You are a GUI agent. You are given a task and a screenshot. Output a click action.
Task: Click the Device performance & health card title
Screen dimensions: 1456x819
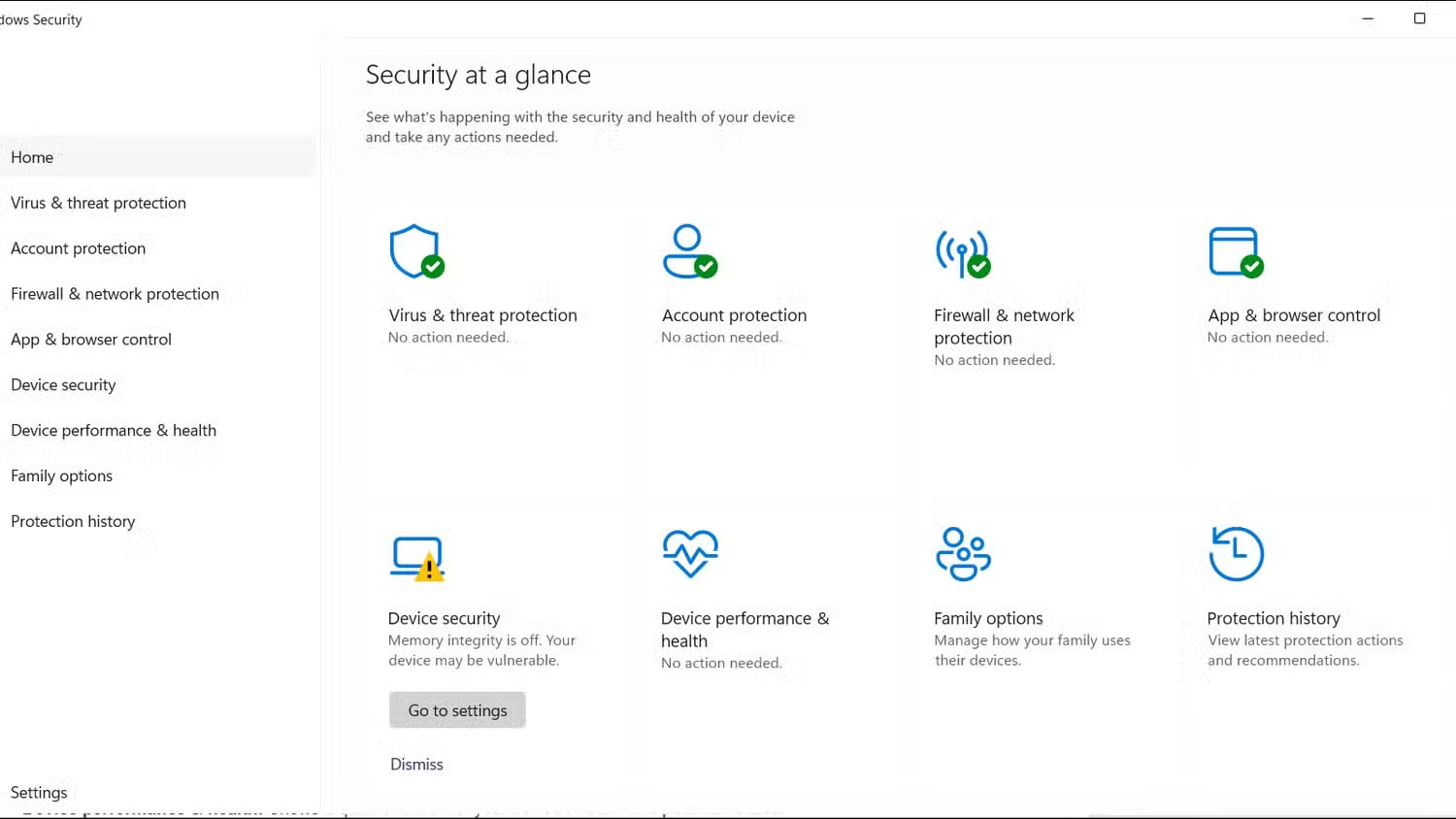click(745, 630)
